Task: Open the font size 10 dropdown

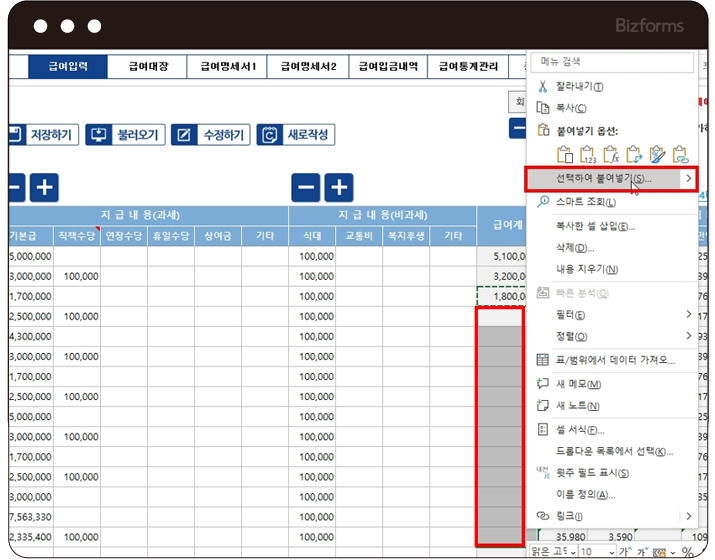Action: pyautogui.click(x=610, y=552)
